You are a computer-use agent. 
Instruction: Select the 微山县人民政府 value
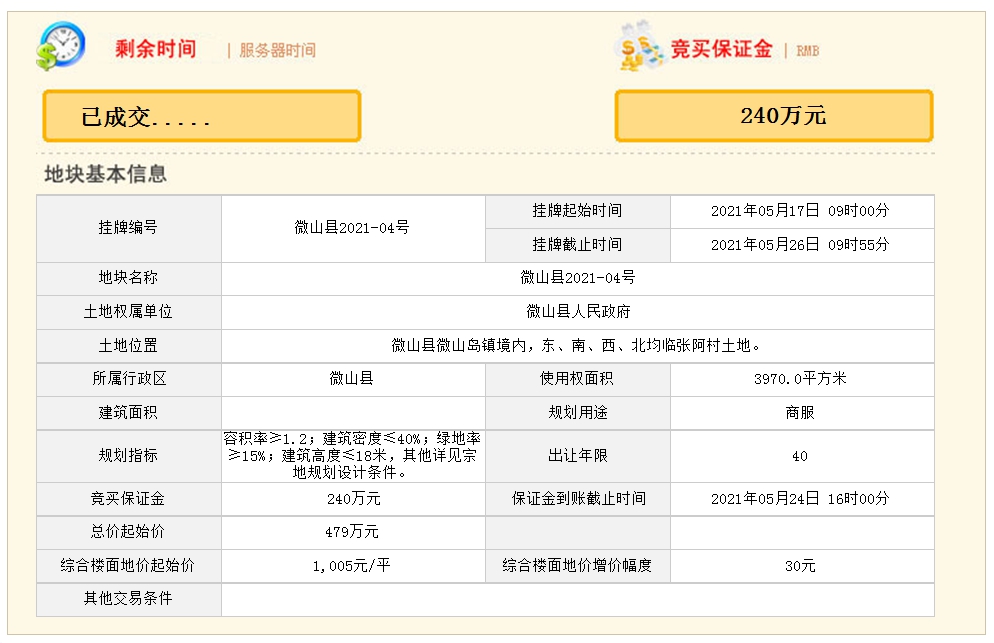coord(578,312)
